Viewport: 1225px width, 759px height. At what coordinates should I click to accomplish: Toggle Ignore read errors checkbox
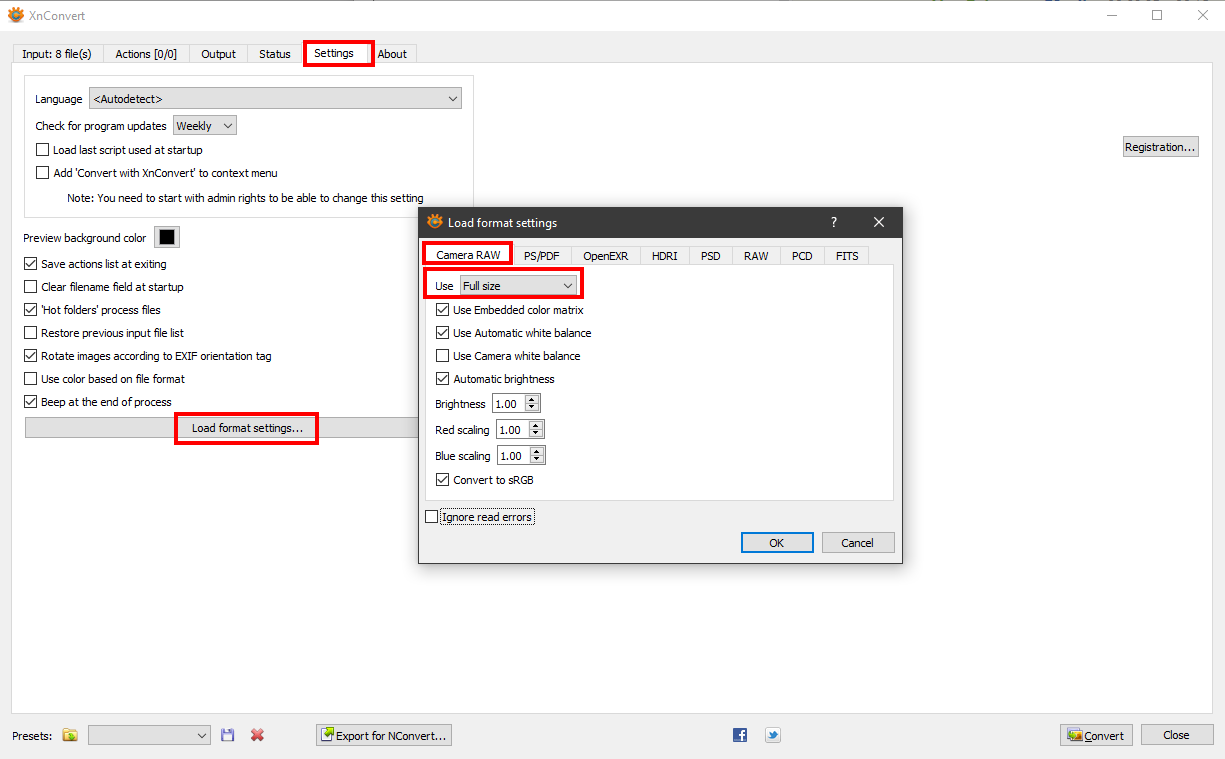click(x=432, y=517)
